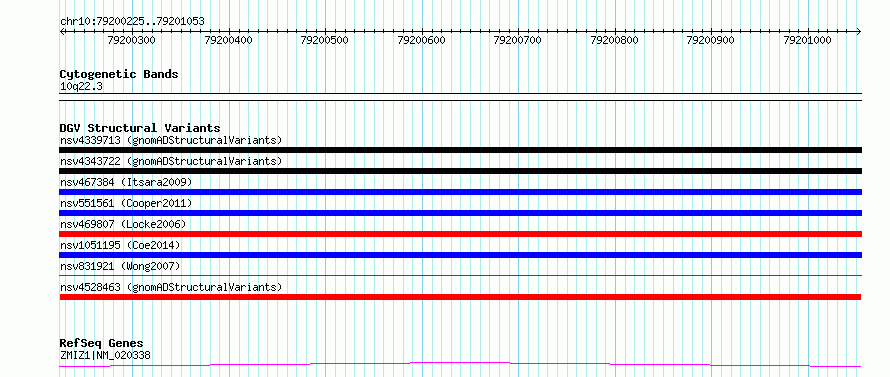Screen dimensions: 890x377
Task: Click variant label nsv4528463 (gnomADStructuralVariants)
Action: pos(171,287)
